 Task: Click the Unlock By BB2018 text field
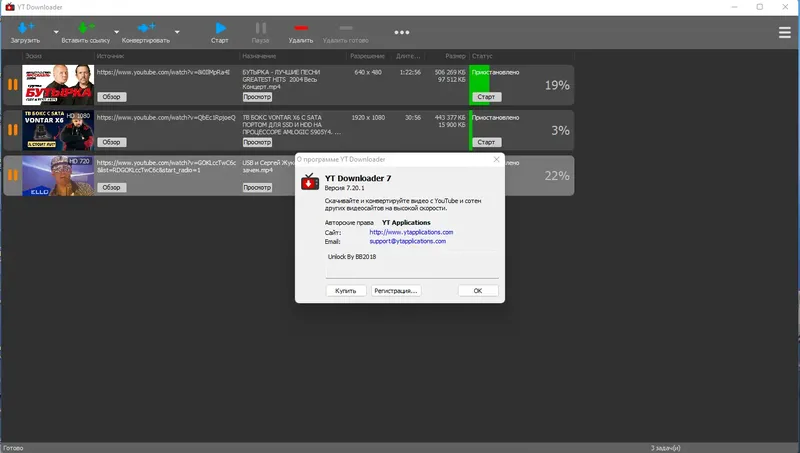click(412, 264)
